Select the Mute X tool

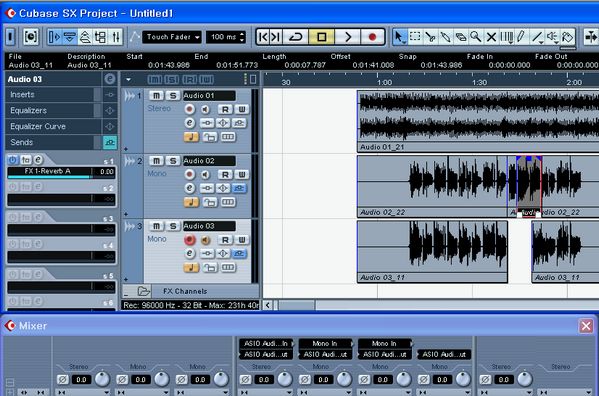[491, 37]
